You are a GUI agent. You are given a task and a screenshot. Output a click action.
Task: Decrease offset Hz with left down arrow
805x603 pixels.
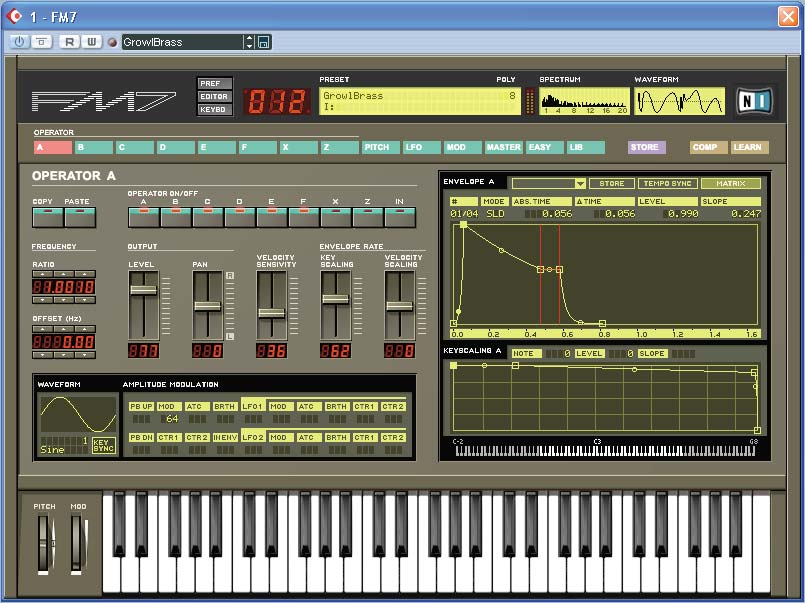point(43,355)
